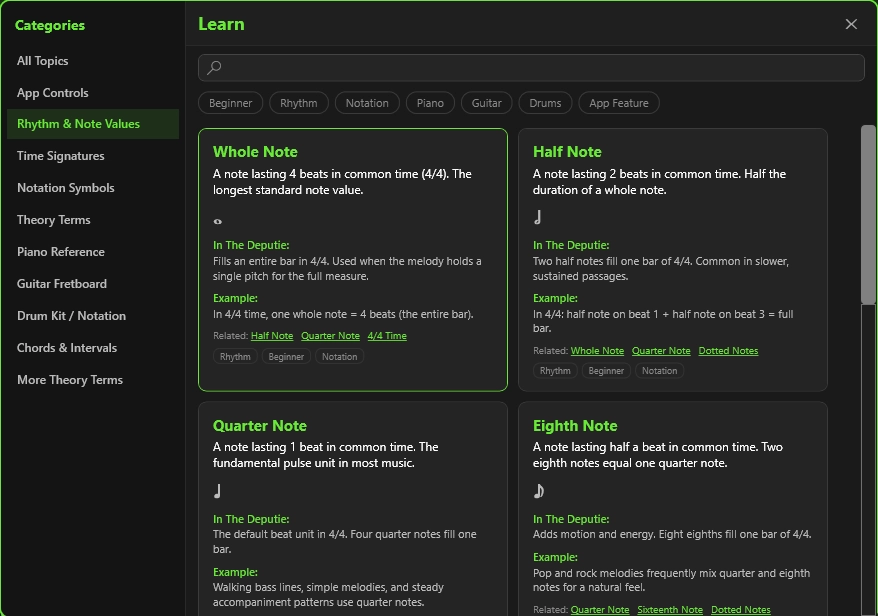Screen dimensions: 878x616
Task: Click the quarter note symbol icon
Action: [x=218, y=491]
